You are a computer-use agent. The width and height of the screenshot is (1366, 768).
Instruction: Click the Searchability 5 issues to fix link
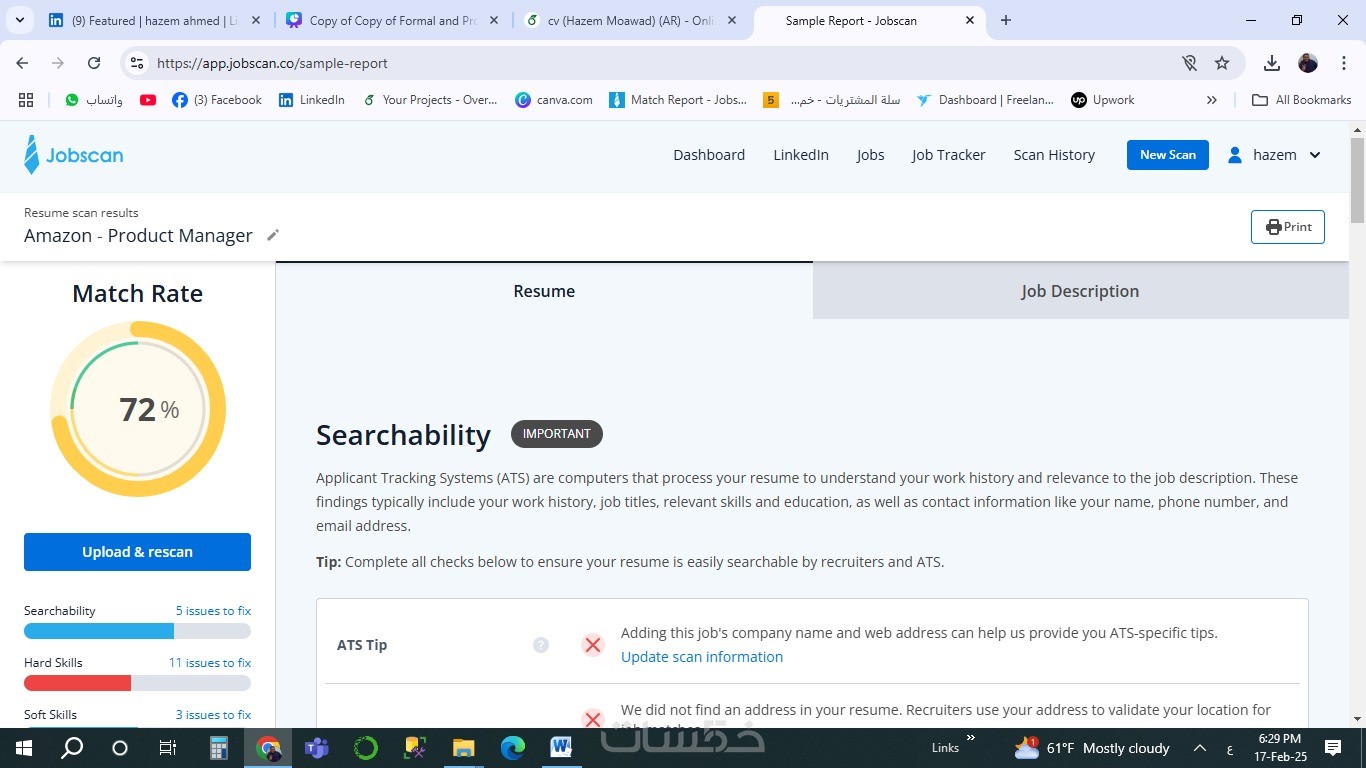pyautogui.click(x=213, y=611)
